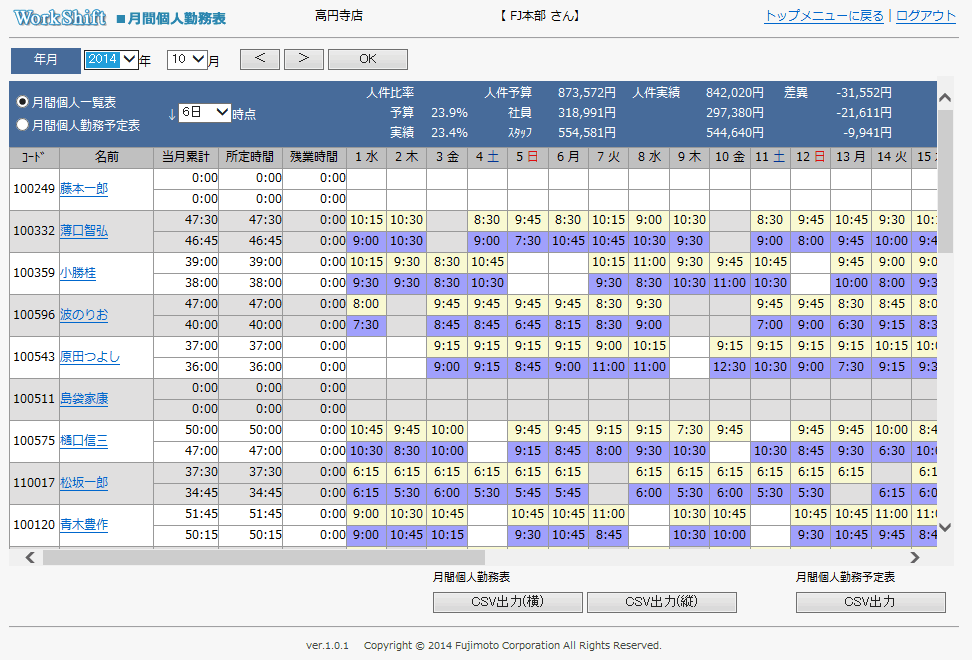Open the year 2014 dropdown
The image size is (972, 660).
(x=111, y=59)
